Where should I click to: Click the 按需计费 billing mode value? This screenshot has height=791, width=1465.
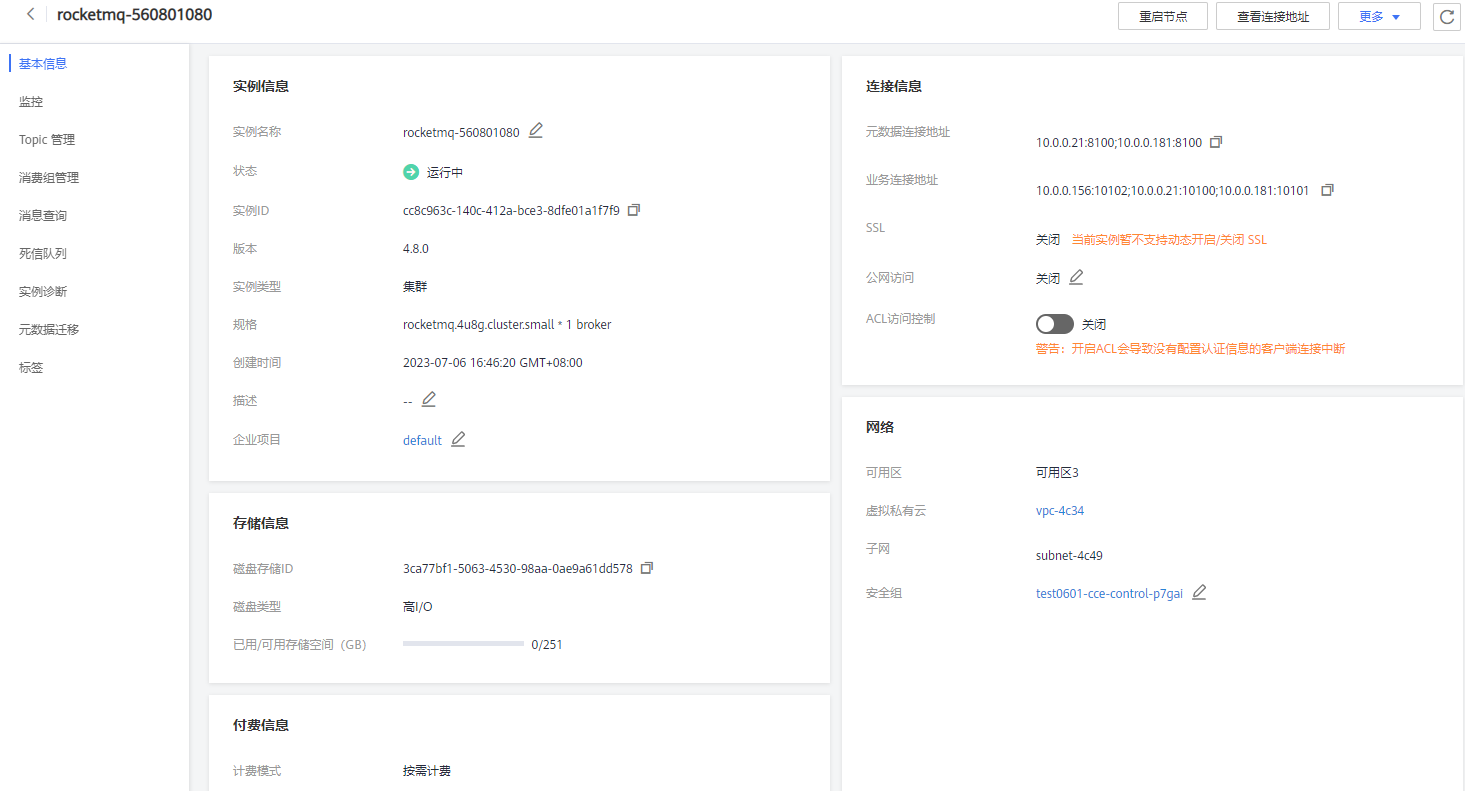tap(427, 771)
